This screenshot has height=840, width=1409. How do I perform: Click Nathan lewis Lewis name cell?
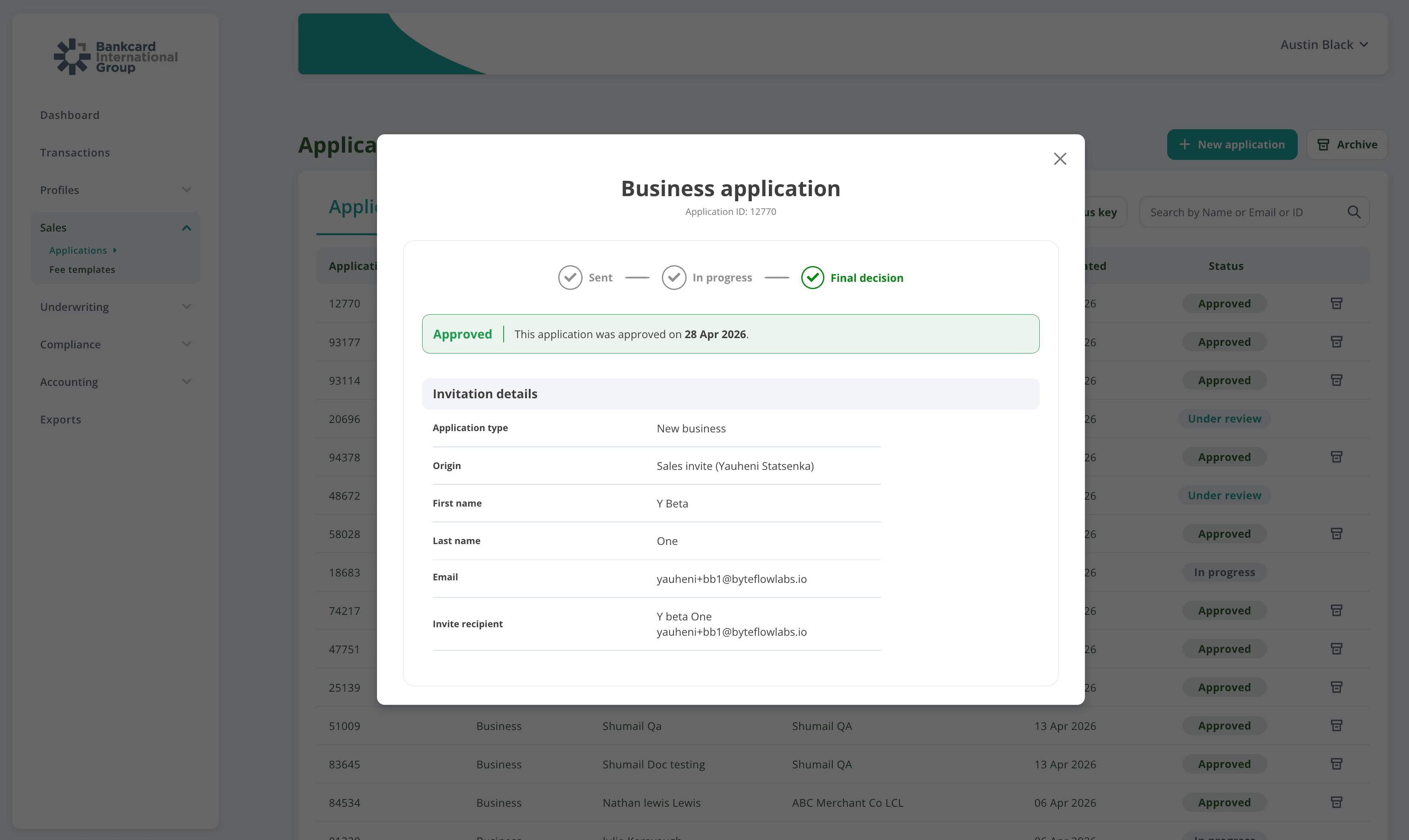[651, 802]
